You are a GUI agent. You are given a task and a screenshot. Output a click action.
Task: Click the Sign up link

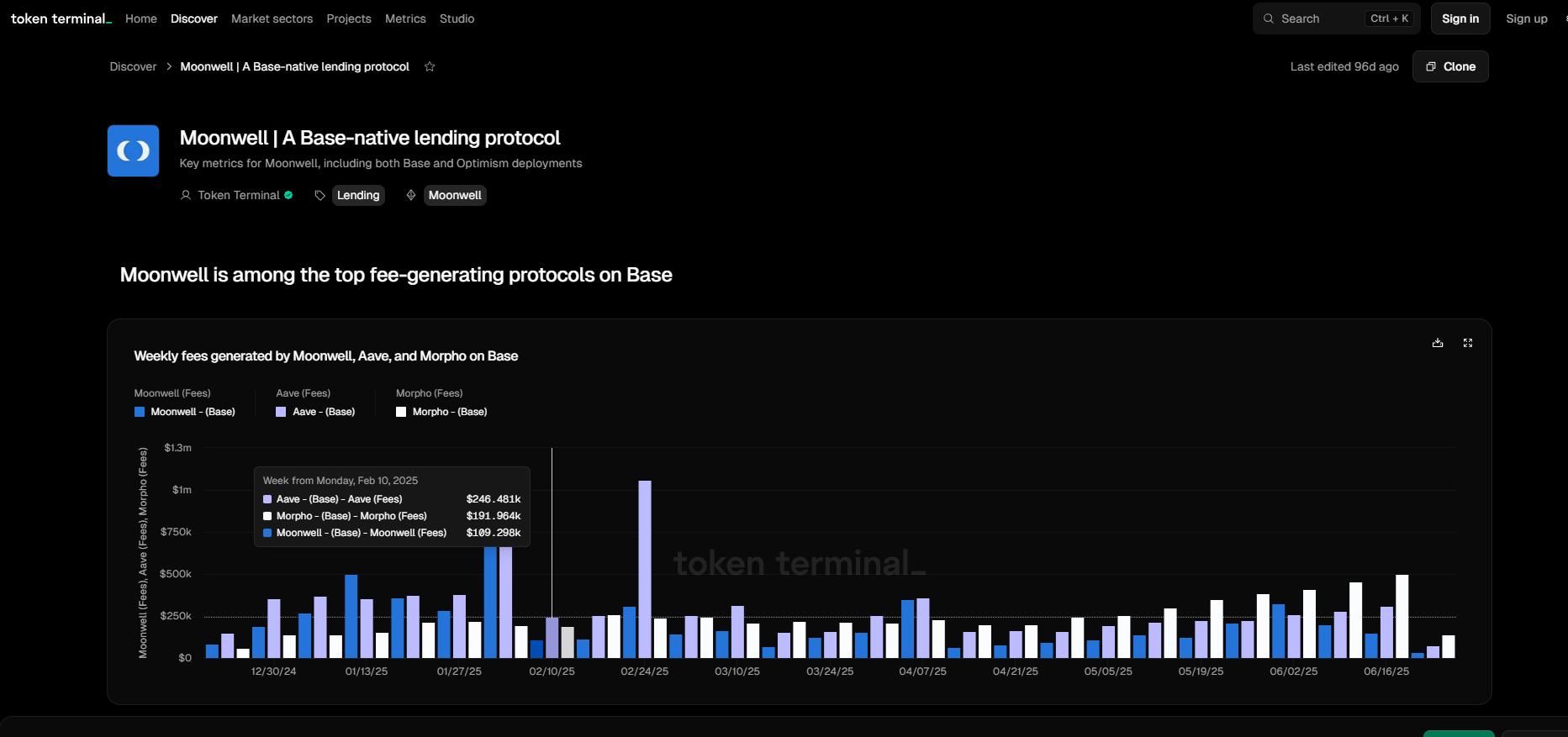(1526, 18)
